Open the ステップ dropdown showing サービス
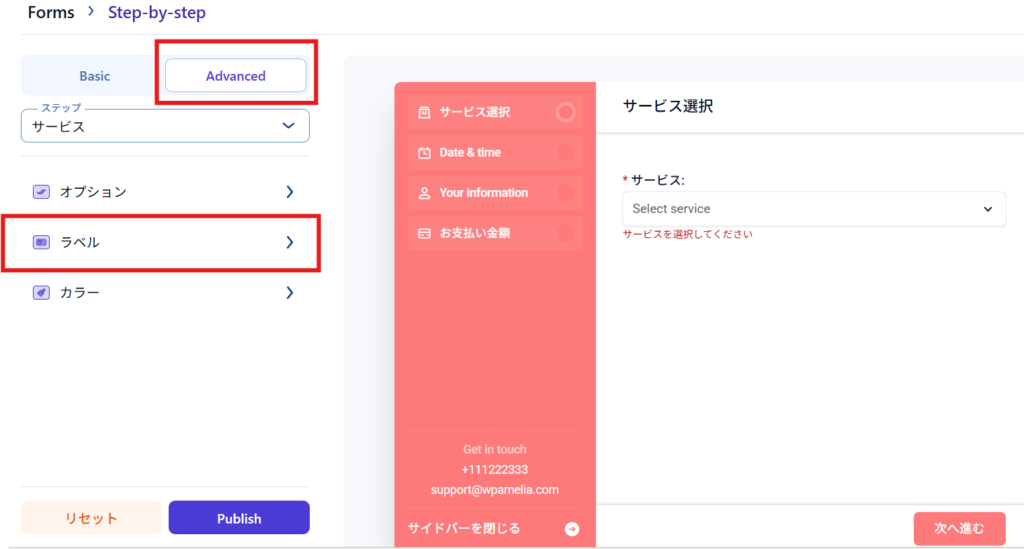The height and width of the screenshot is (549, 1024). (x=165, y=127)
